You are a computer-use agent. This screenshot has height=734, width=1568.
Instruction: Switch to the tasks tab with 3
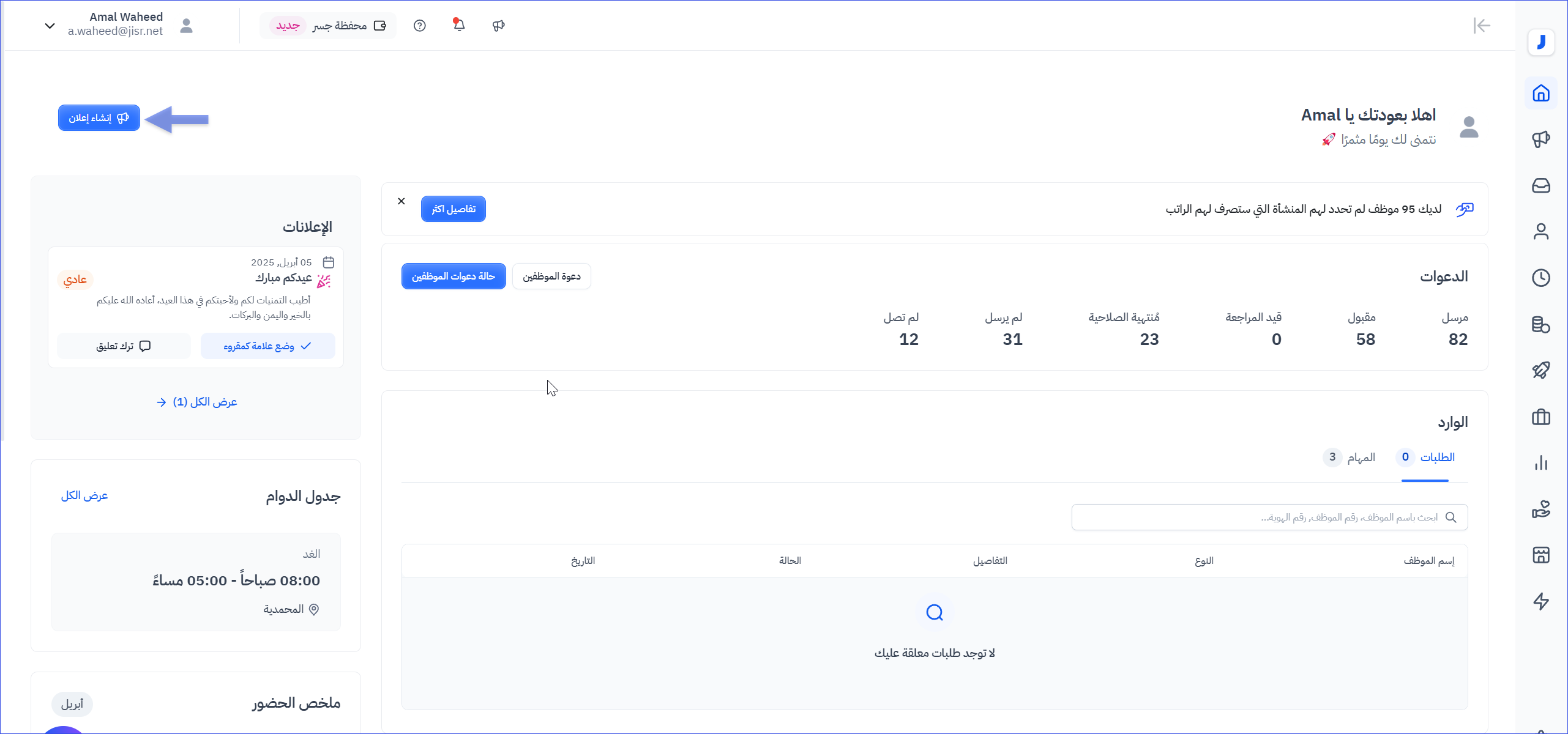(1350, 458)
